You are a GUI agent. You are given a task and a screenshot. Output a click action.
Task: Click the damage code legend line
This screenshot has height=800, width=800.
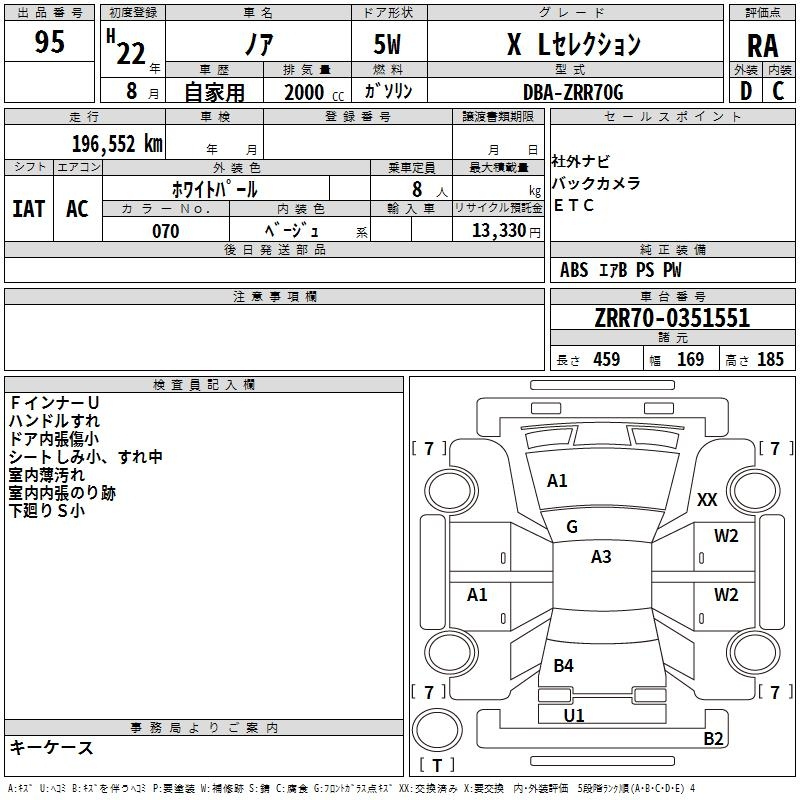point(351,788)
